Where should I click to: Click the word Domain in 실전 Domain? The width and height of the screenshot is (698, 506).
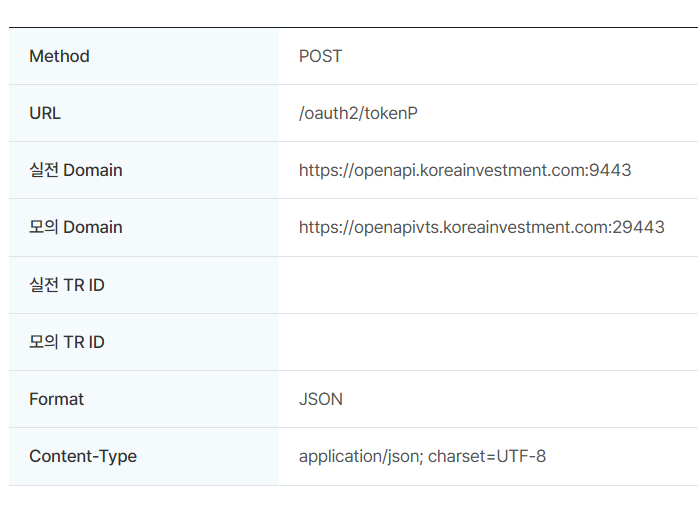coord(93,170)
